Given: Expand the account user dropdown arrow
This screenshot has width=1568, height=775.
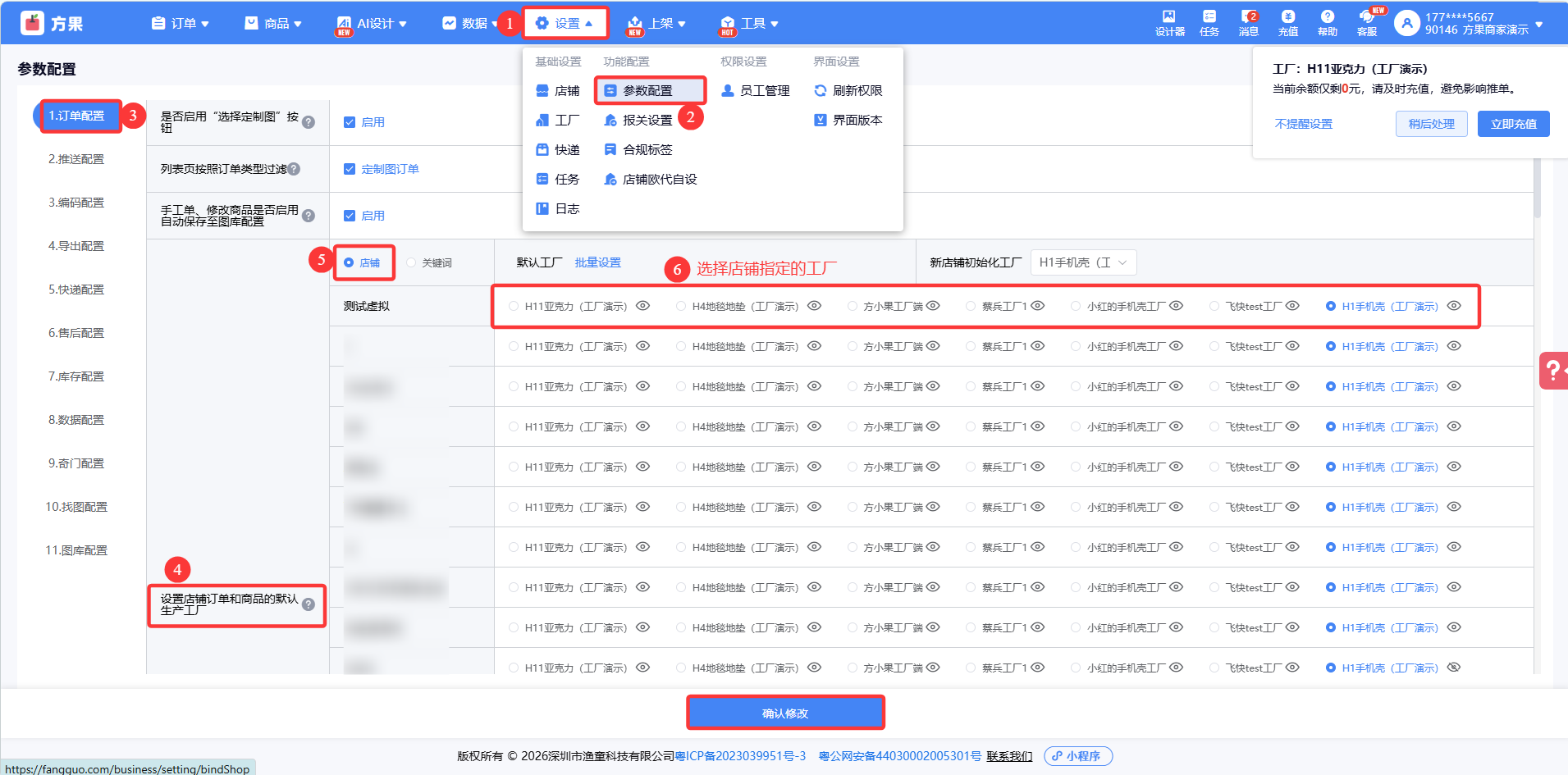Looking at the screenshot, I should point(1539,24).
